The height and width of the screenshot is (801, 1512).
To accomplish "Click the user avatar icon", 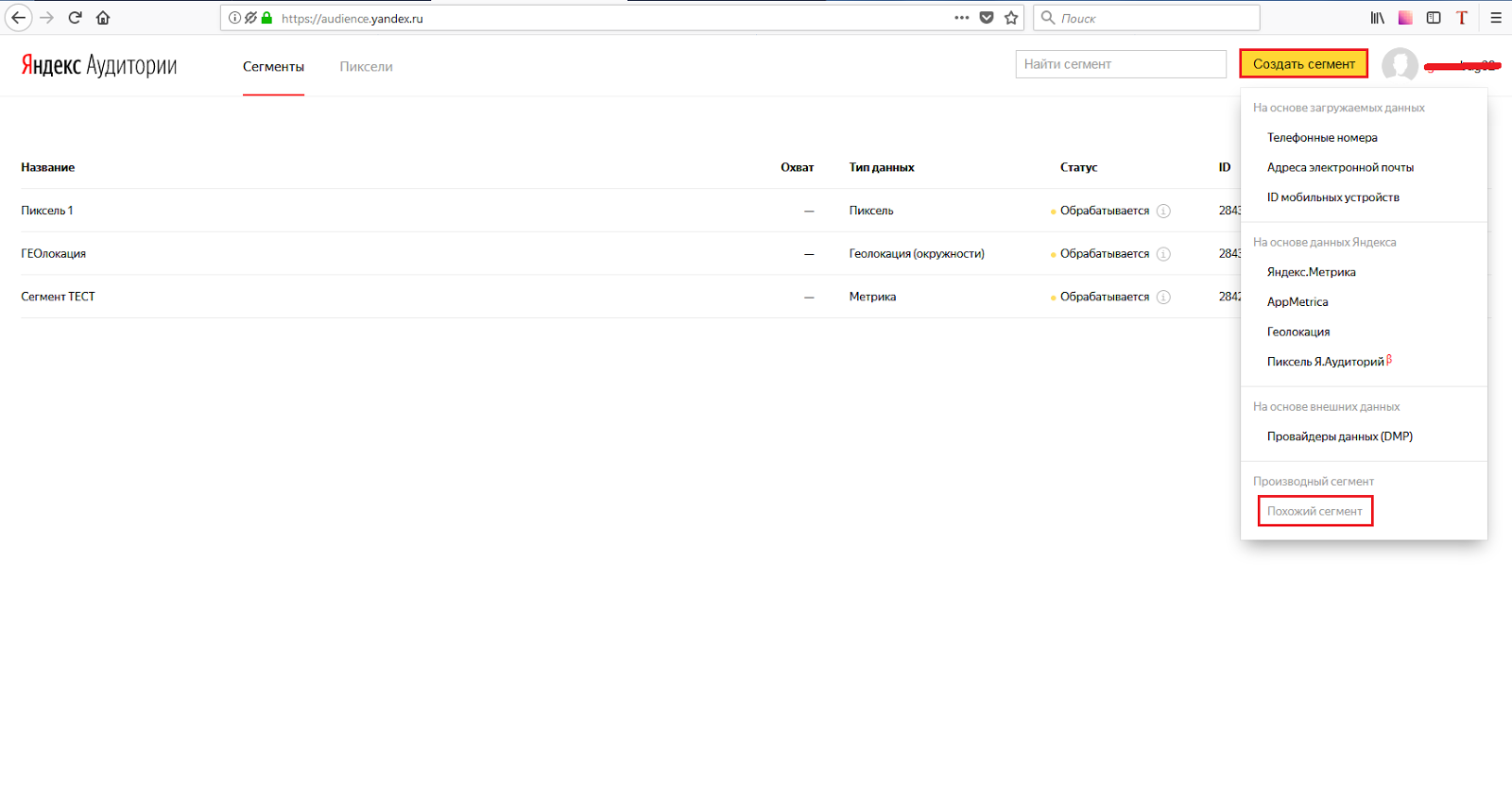I will pyautogui.click(x=1400, y=65).
